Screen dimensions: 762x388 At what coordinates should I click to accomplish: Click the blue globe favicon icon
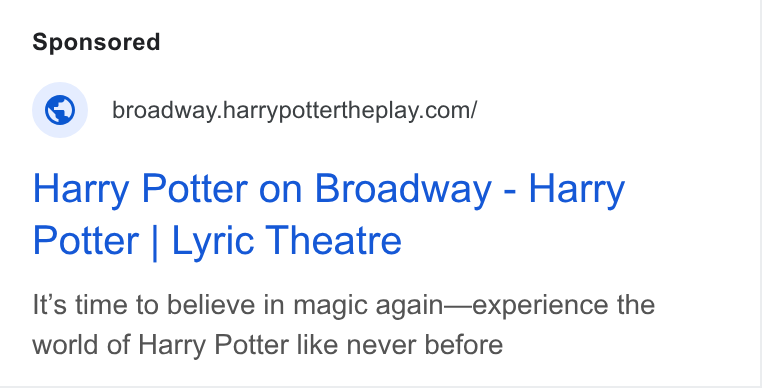pos(60,110)
